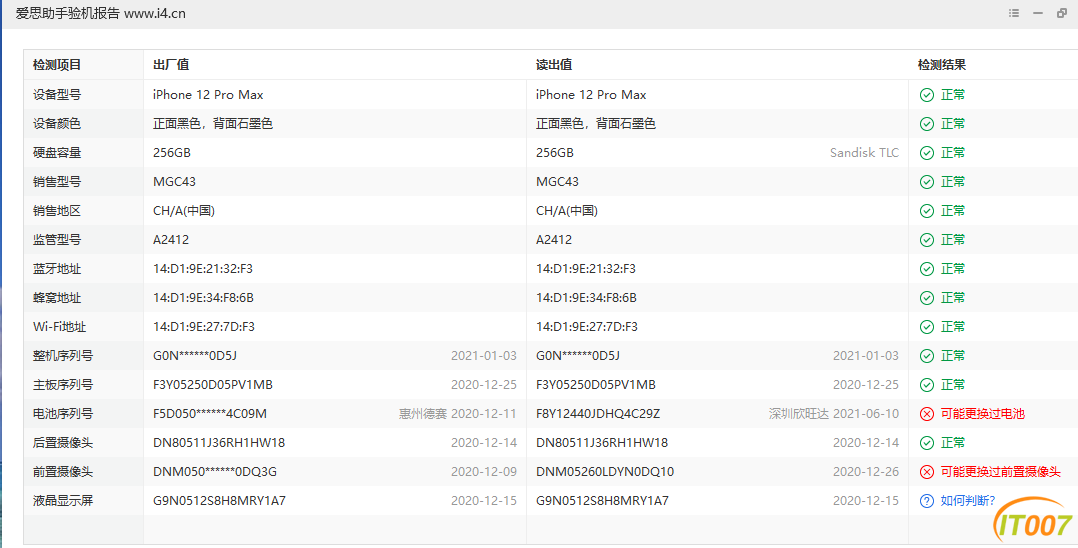Select read front camera serial DNM05260LDYN0DQ10
The width and height of the screenshot is (1078, 548).
[x=605, y=472]
